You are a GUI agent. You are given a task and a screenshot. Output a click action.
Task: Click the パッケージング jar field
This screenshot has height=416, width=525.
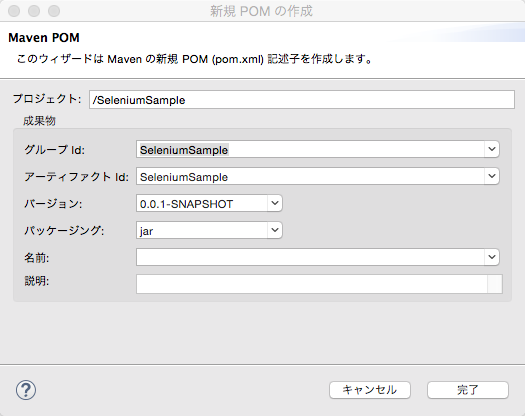(202, 230)
